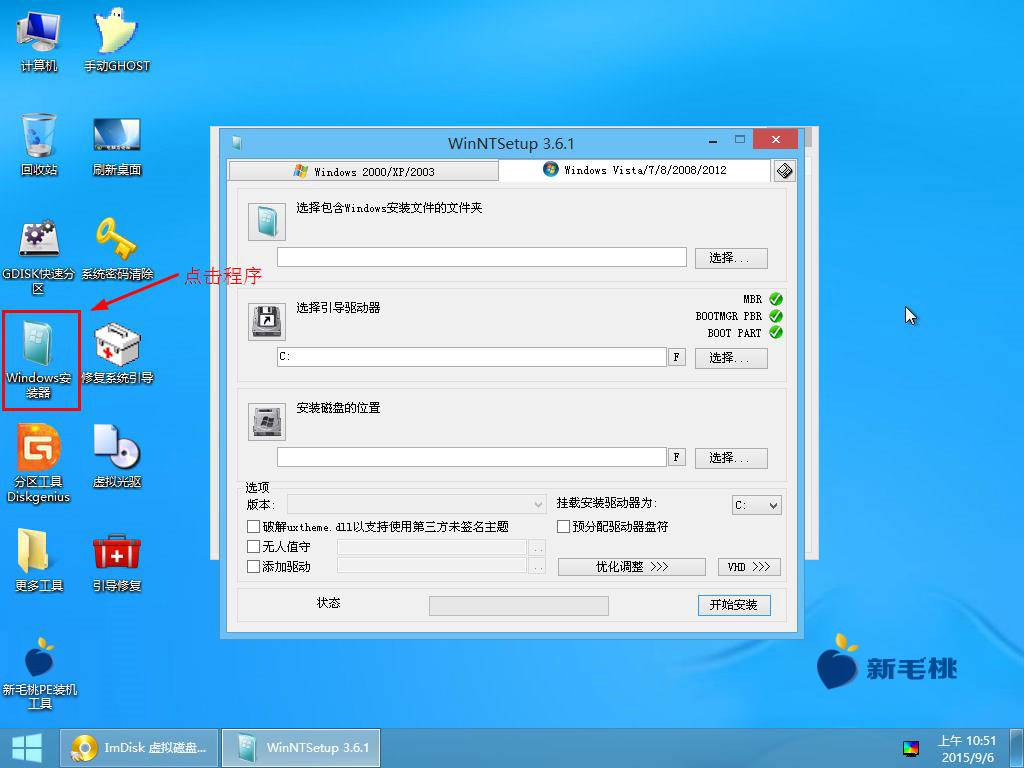1024x768 pixels.
Task: Open the 版本 dropdown
Action: click(x=417, y=504)
